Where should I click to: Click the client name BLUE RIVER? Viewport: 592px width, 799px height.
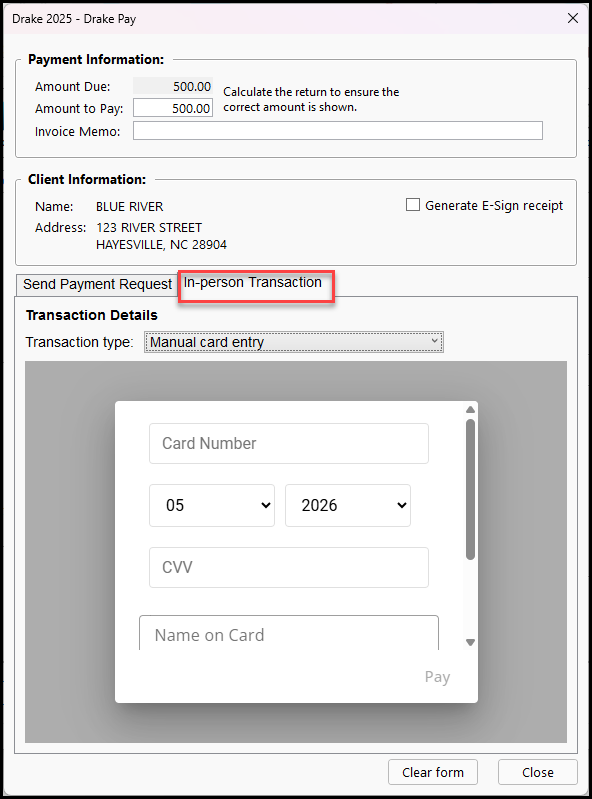click(x=130, y=206)
